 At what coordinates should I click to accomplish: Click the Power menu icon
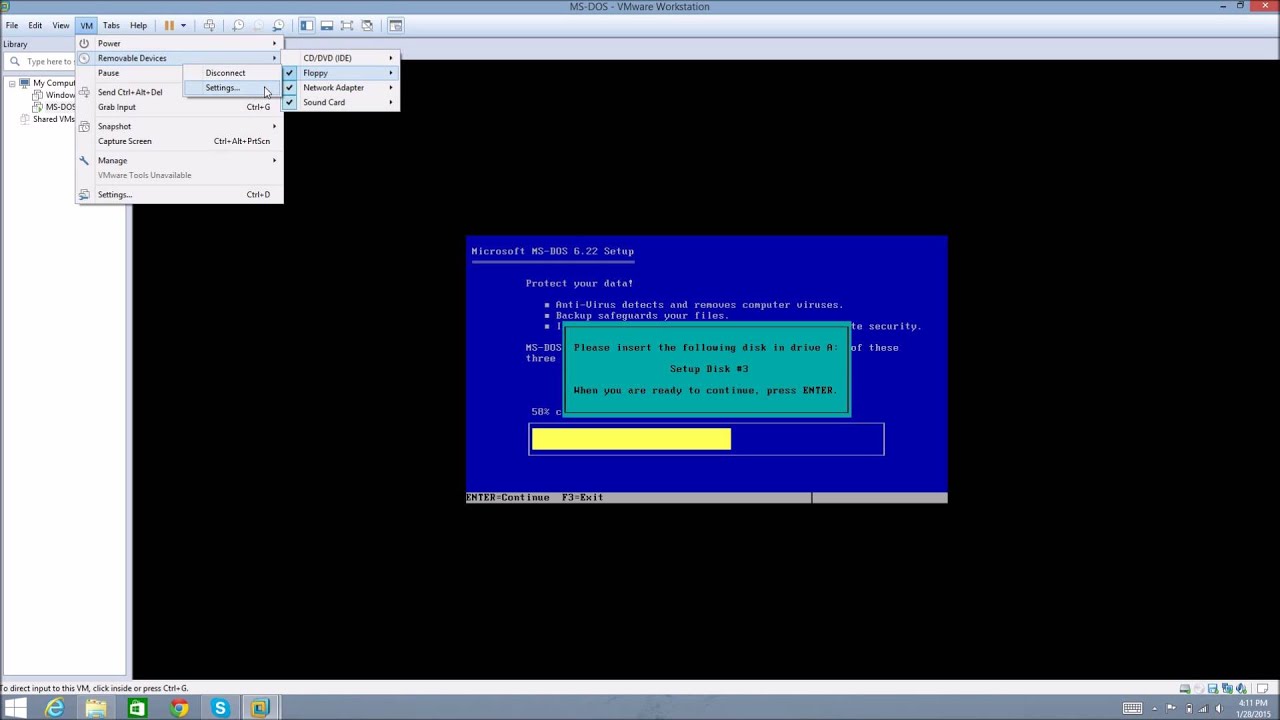85,43
